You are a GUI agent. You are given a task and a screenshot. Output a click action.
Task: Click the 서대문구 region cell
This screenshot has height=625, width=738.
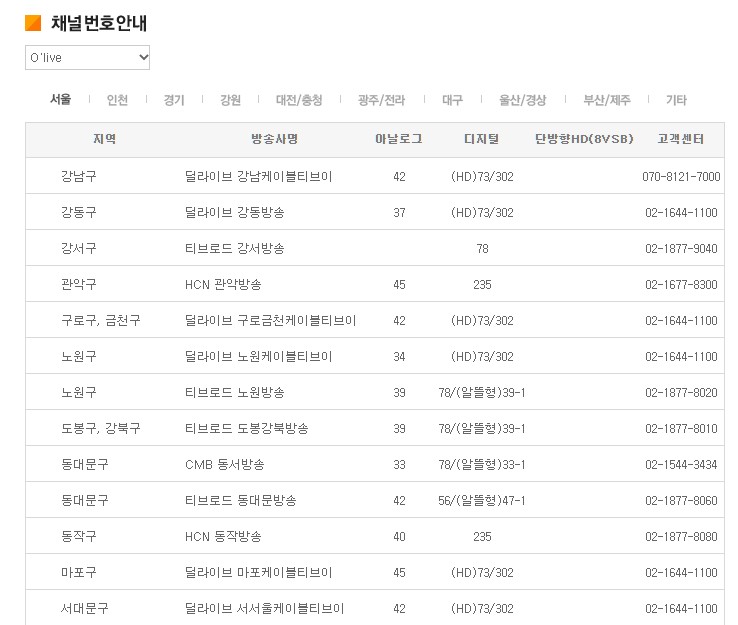[x=85, y=608]
